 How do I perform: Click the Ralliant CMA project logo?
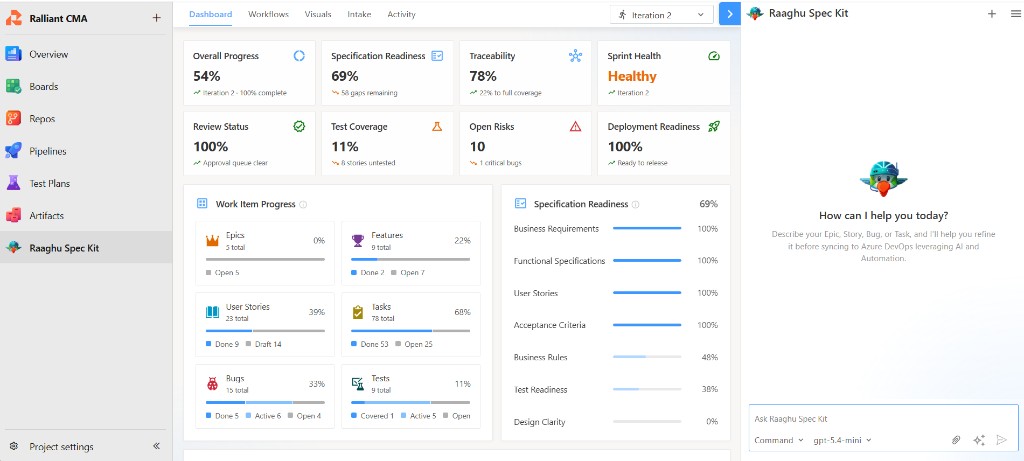point(14,18)
